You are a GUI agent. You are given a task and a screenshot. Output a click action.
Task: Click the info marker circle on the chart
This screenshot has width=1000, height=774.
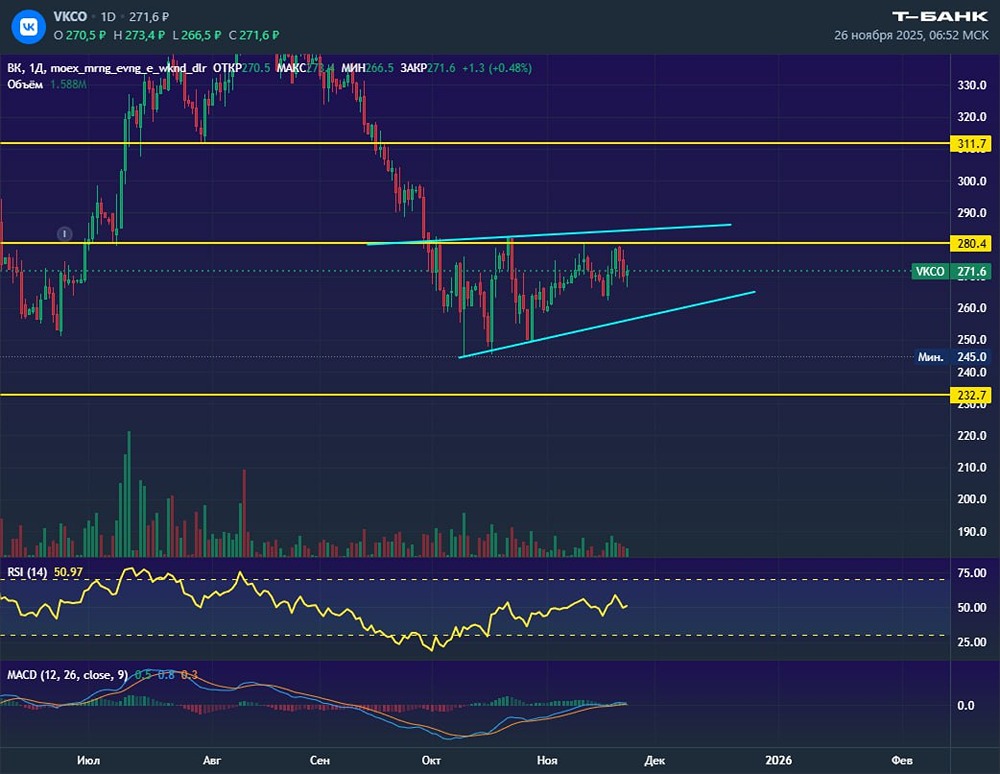coord(64,234)
